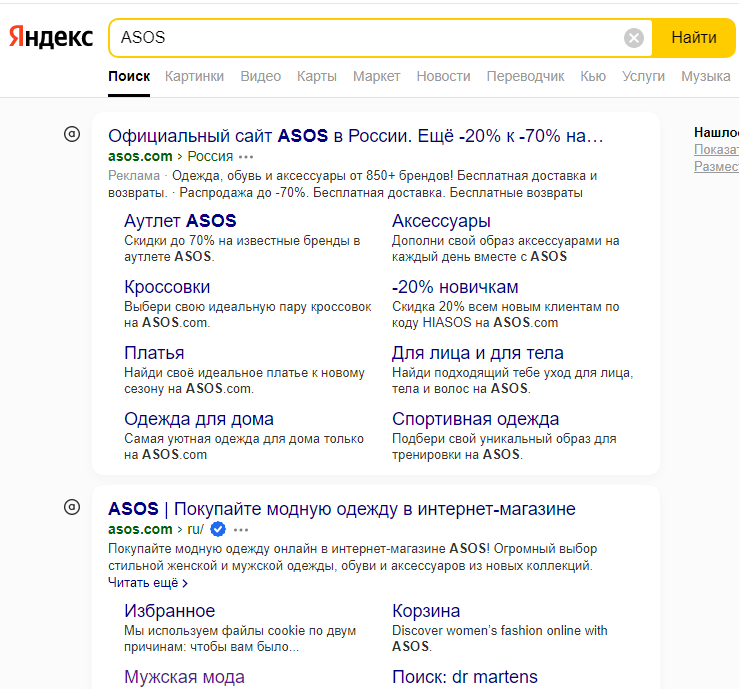Open the Спортивная одежда sitelink
The width and height of the screenshot is (739, 689).
(476, 418)
